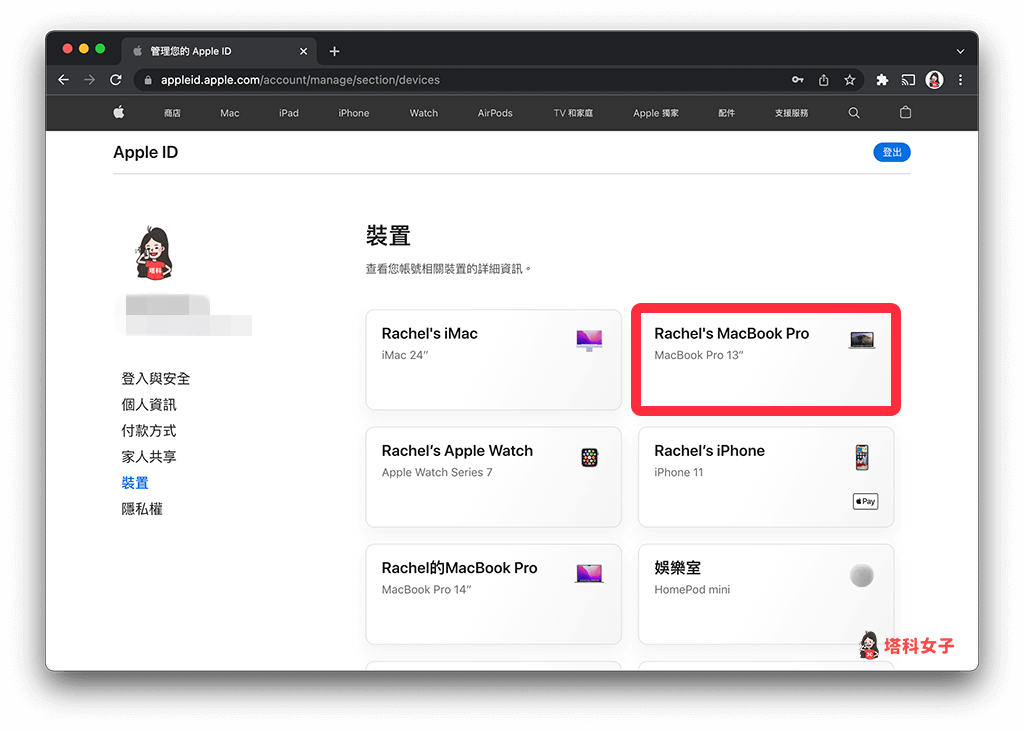This screenshot has width=1024, height=731.
Task: Select 登入與安全 in sidebar
Action: (155, 379)
